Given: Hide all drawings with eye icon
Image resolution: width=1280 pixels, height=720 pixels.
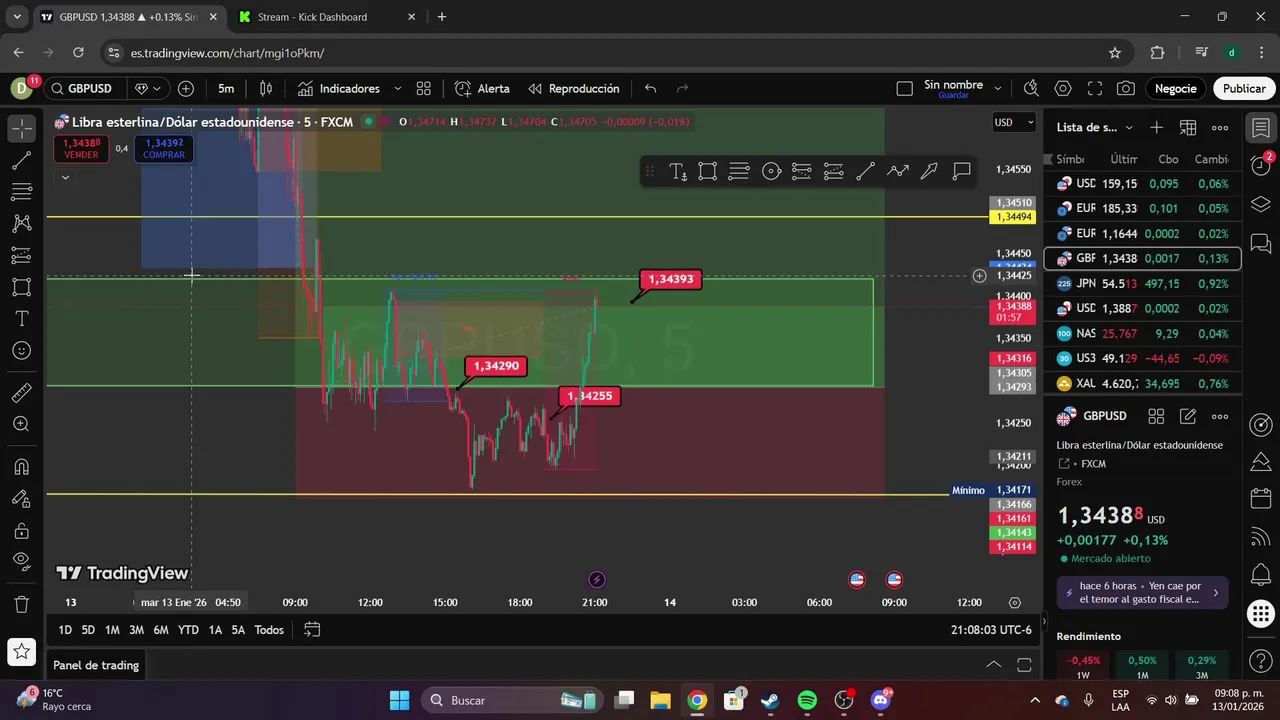Looking at the screenshot, I should pos(21,561).
